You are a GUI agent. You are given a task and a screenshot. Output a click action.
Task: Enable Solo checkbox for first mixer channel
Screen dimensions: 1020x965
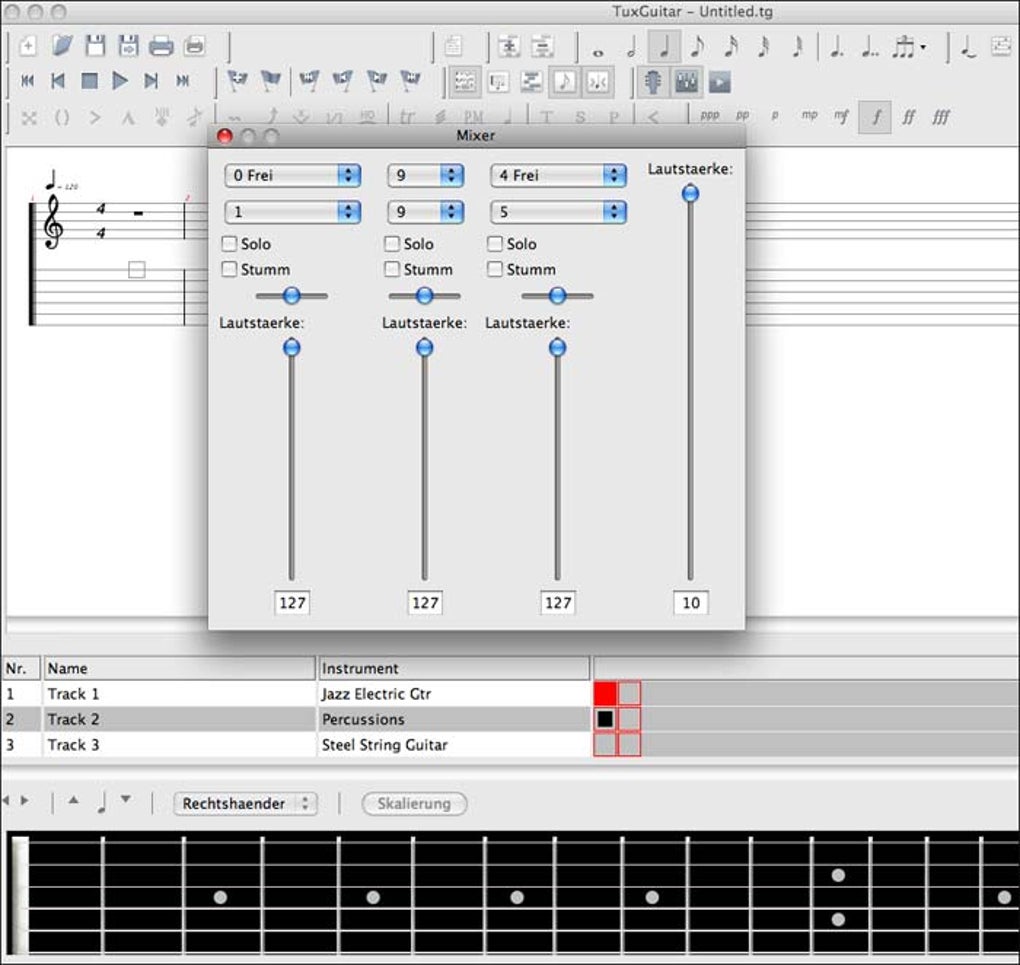click(x=229, y=244)
